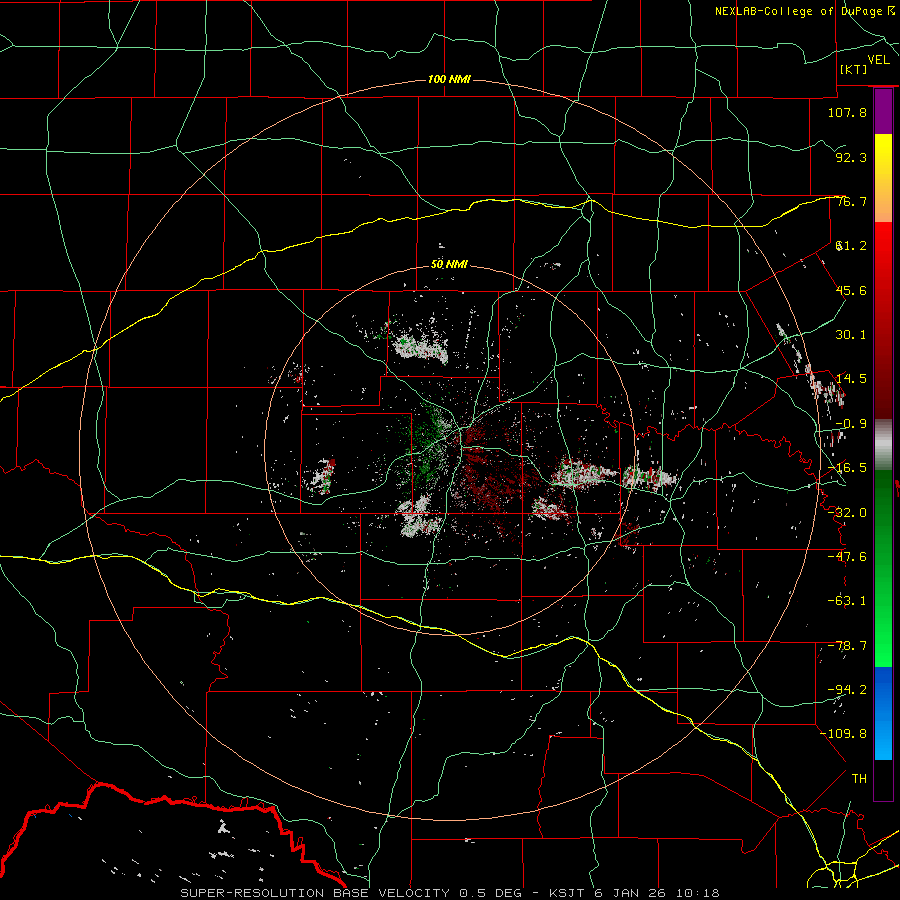
Task: Select the -47.6 value on velocity scale
Action: point(847,557)
